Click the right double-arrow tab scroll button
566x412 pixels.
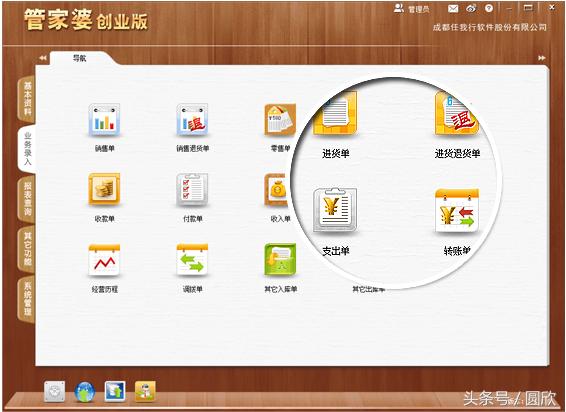point(541,58)
